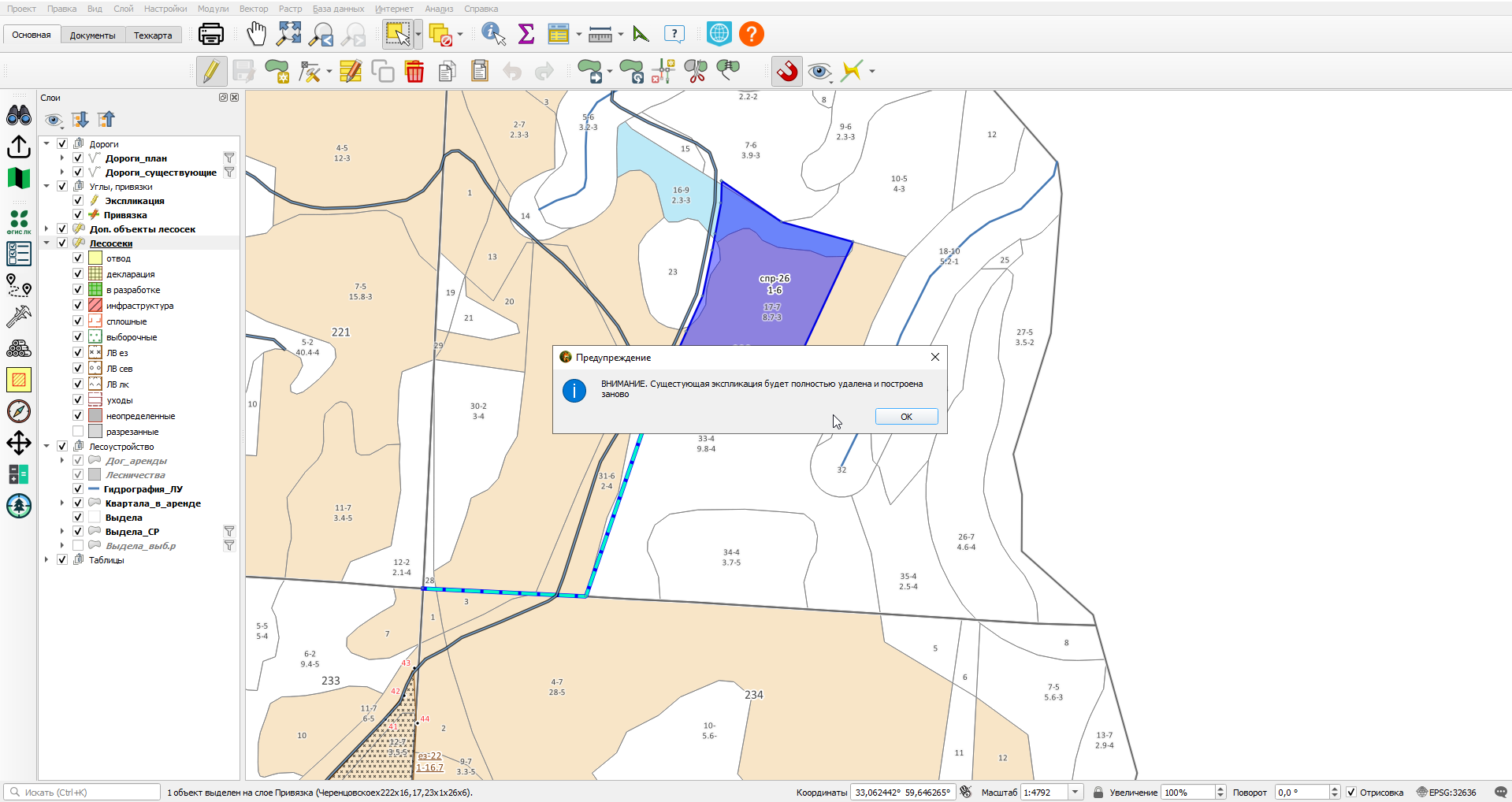Open the Вектор menu

[254, 9]
